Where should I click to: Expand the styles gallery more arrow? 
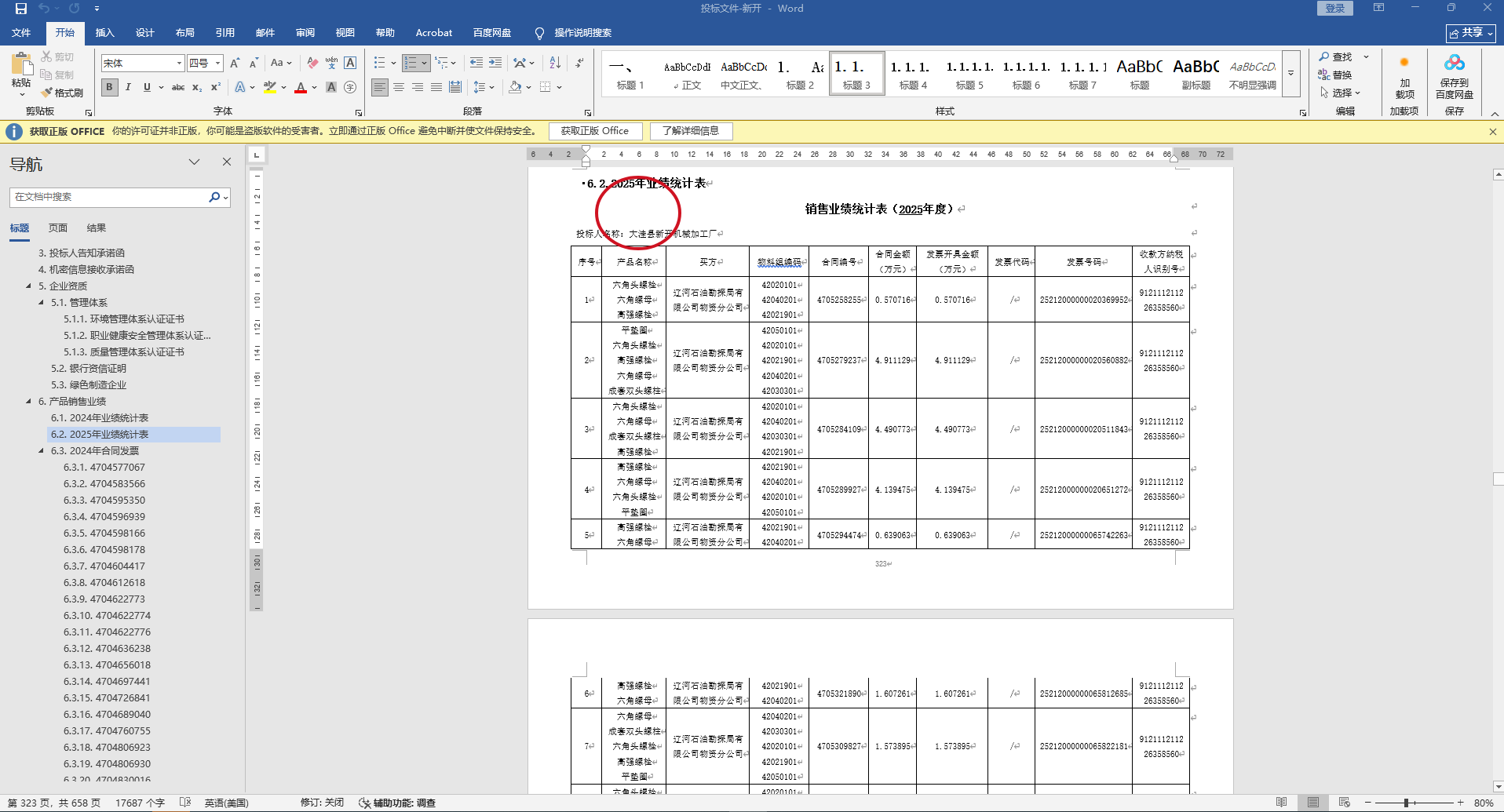coord(1290,74)
